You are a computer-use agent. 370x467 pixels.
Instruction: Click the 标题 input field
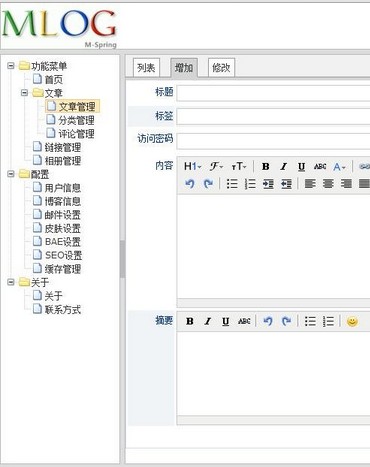click(273, 93)
